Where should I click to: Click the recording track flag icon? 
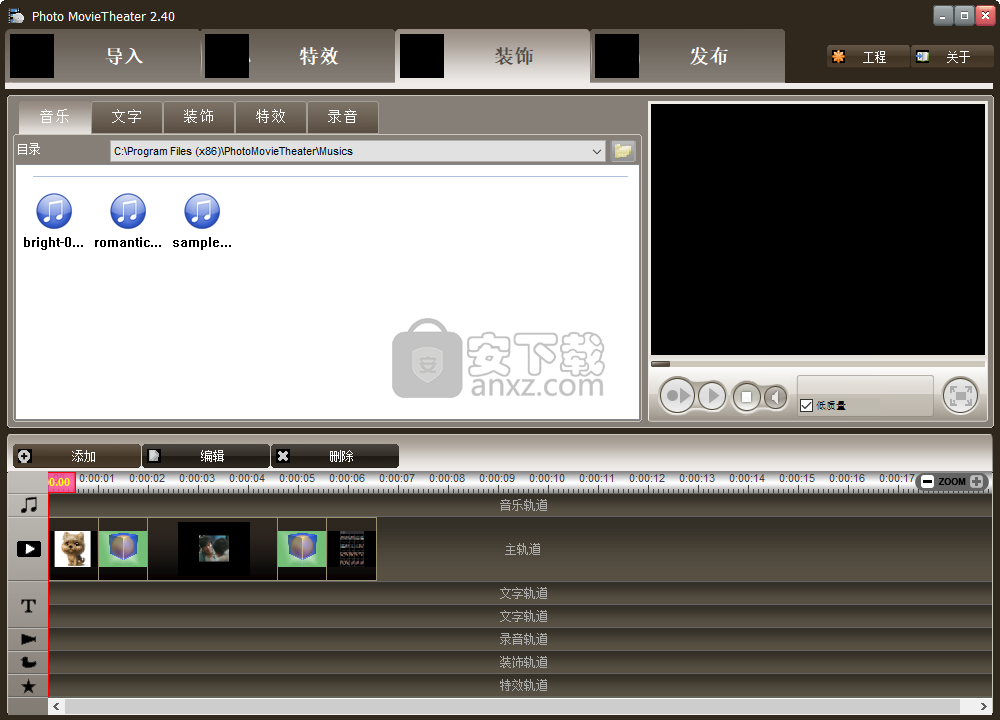coord(29,639)
